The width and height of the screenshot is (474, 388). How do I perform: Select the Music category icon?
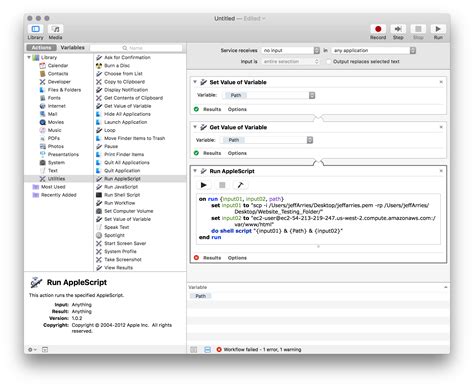(x=42, y=130)
